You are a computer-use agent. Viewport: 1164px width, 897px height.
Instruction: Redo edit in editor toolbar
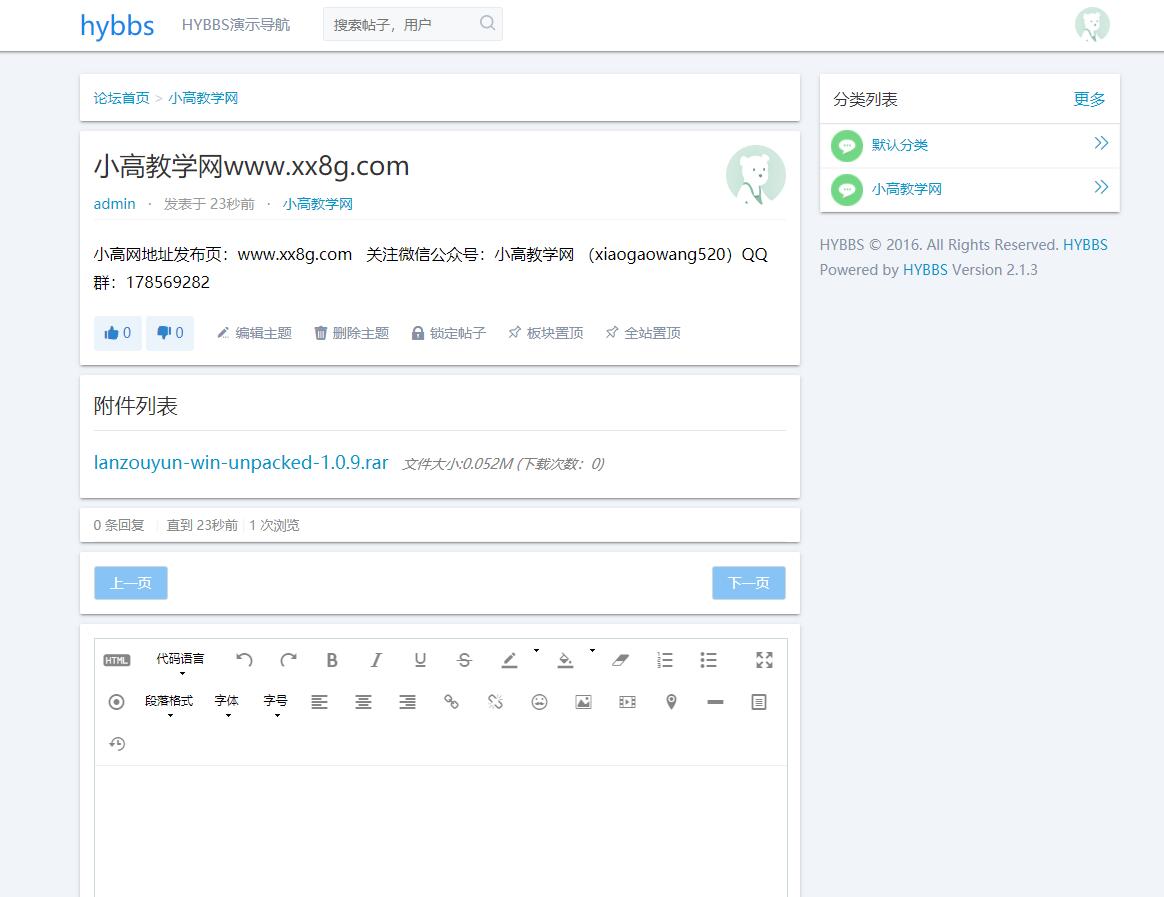[288, 659]
